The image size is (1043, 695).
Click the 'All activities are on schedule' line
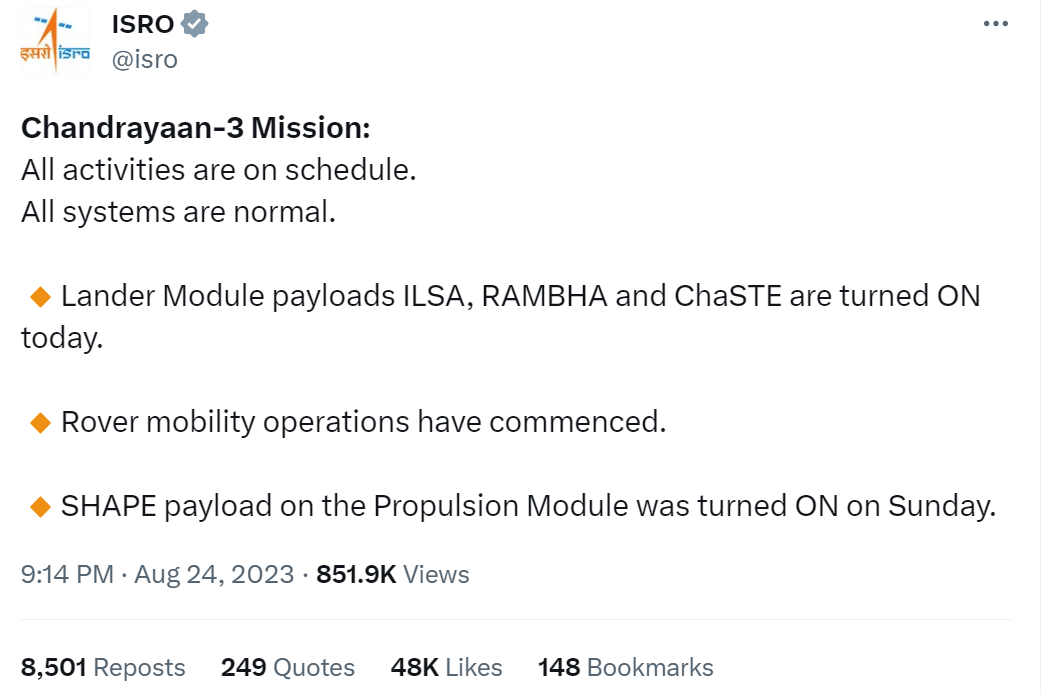(x=219, y=170)
